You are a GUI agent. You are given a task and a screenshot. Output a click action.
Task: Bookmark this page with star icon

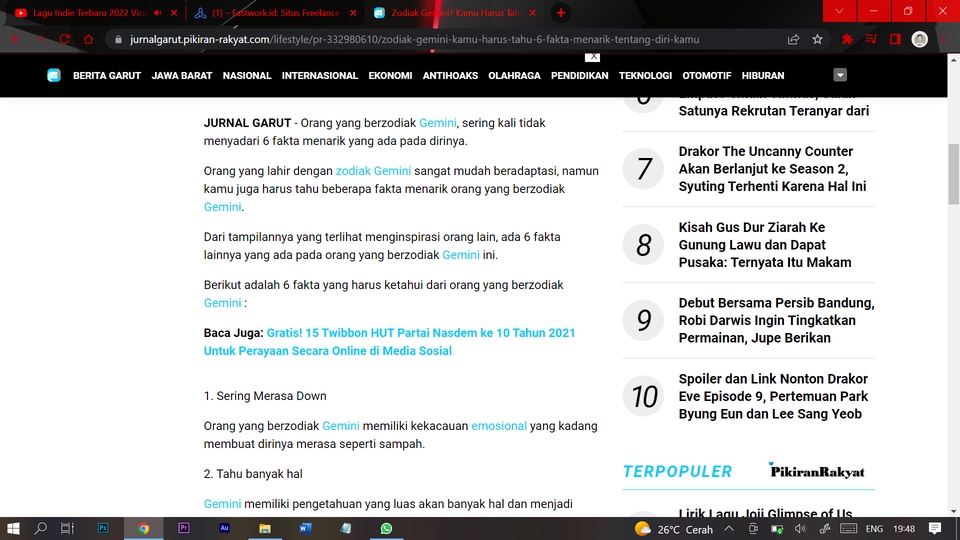point(817,39)
